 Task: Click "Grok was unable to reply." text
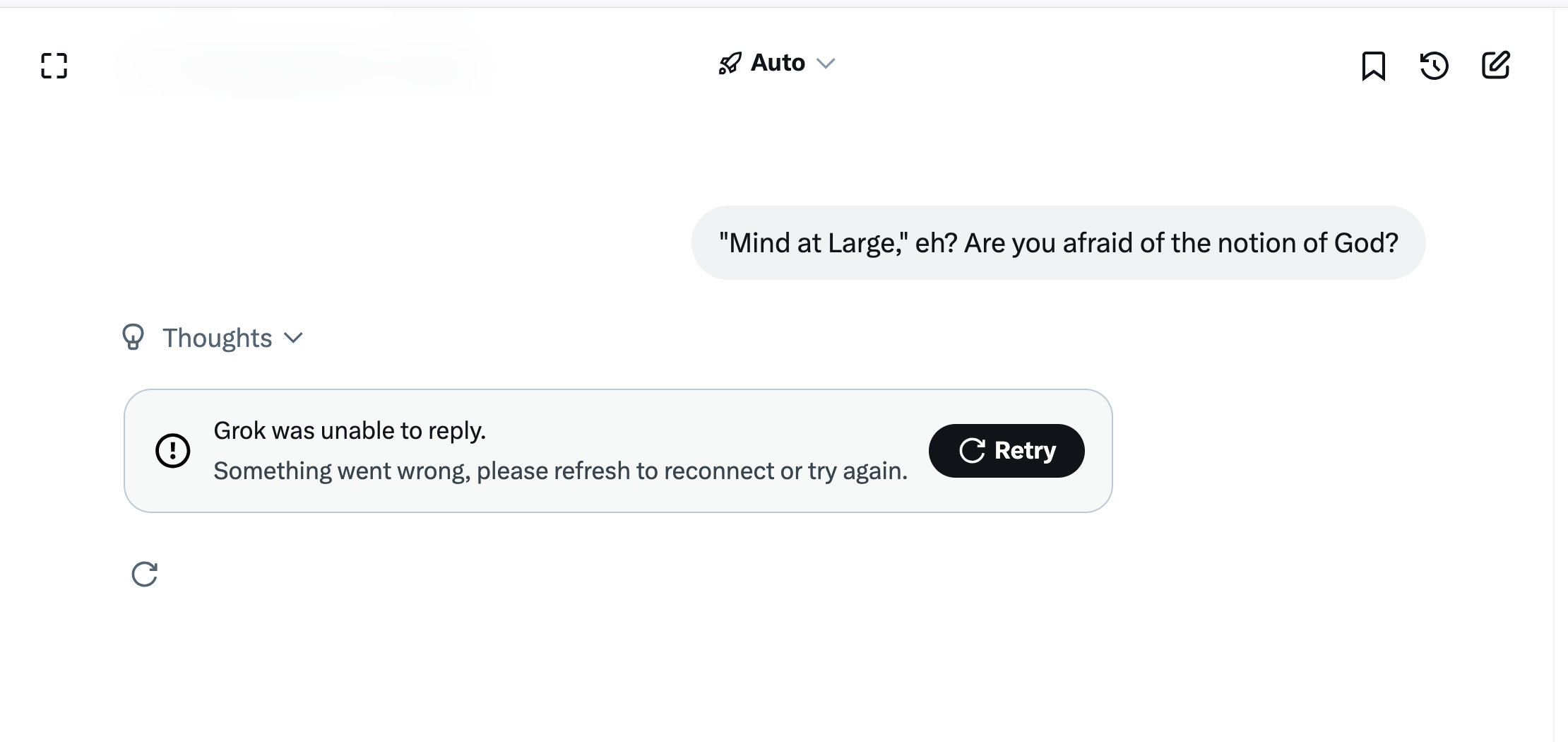350,430
